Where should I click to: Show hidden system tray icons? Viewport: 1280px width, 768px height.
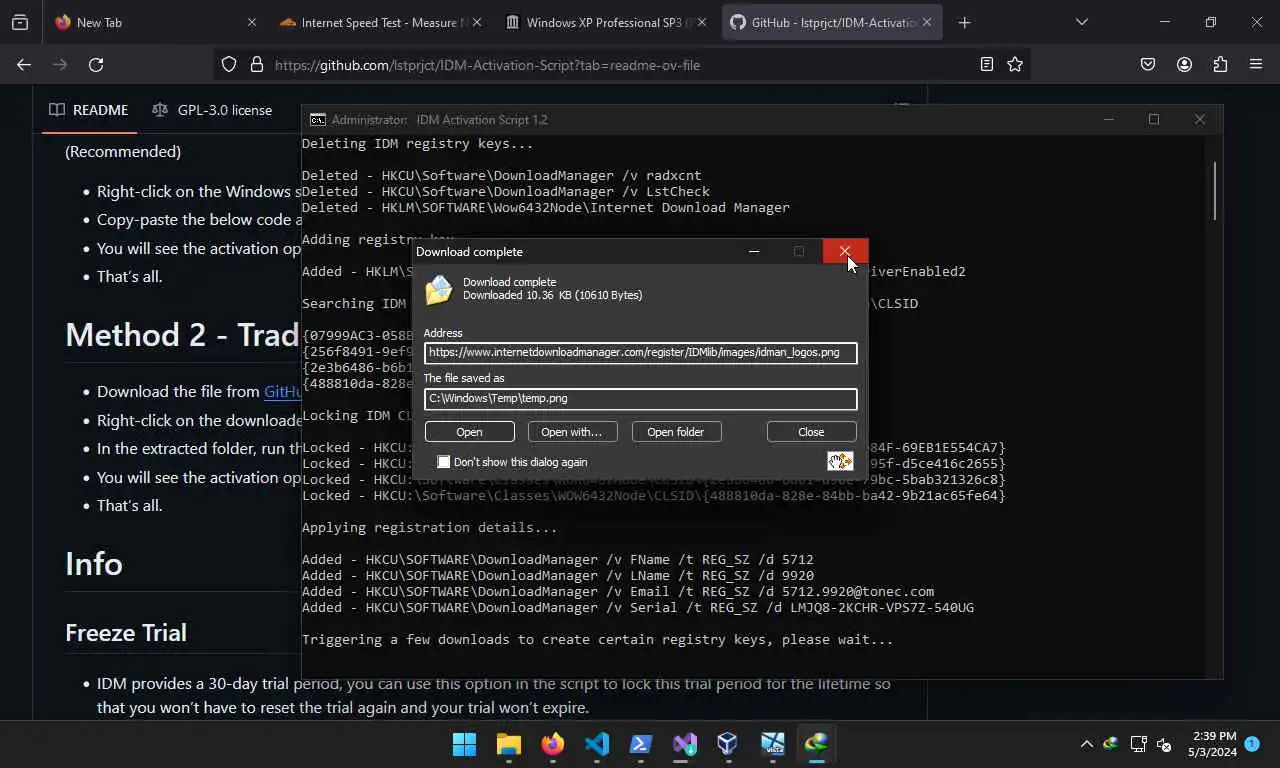click(1087, 744)
